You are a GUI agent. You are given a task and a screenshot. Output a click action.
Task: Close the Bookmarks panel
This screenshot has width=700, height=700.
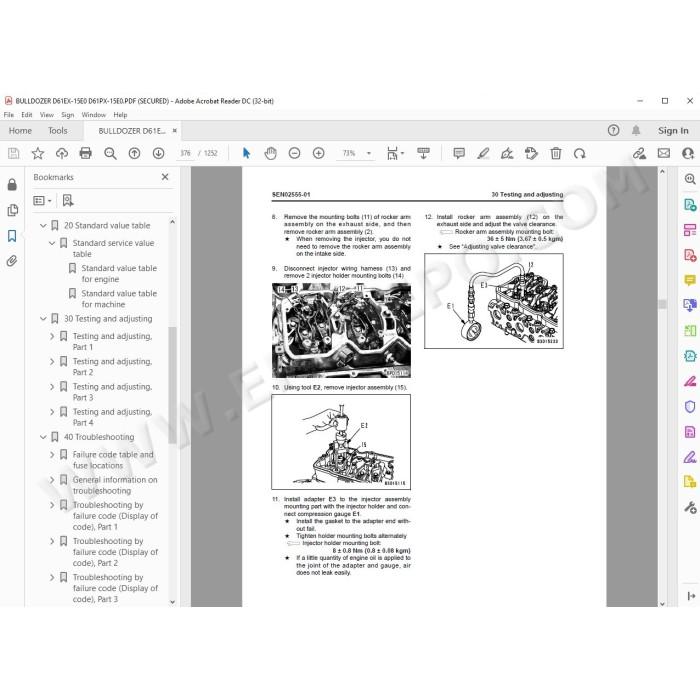165,177
